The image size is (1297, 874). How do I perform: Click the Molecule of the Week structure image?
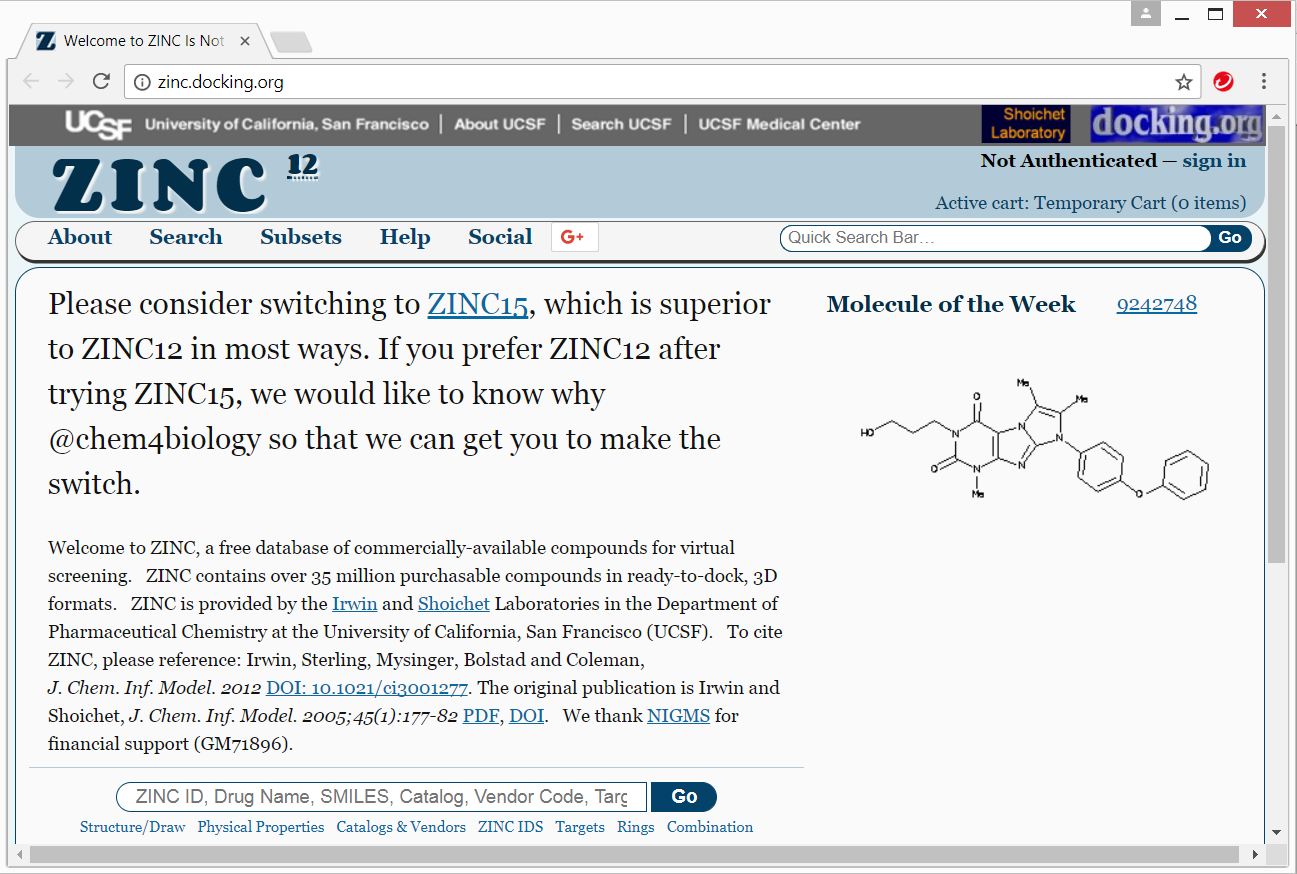(1034, 439)
